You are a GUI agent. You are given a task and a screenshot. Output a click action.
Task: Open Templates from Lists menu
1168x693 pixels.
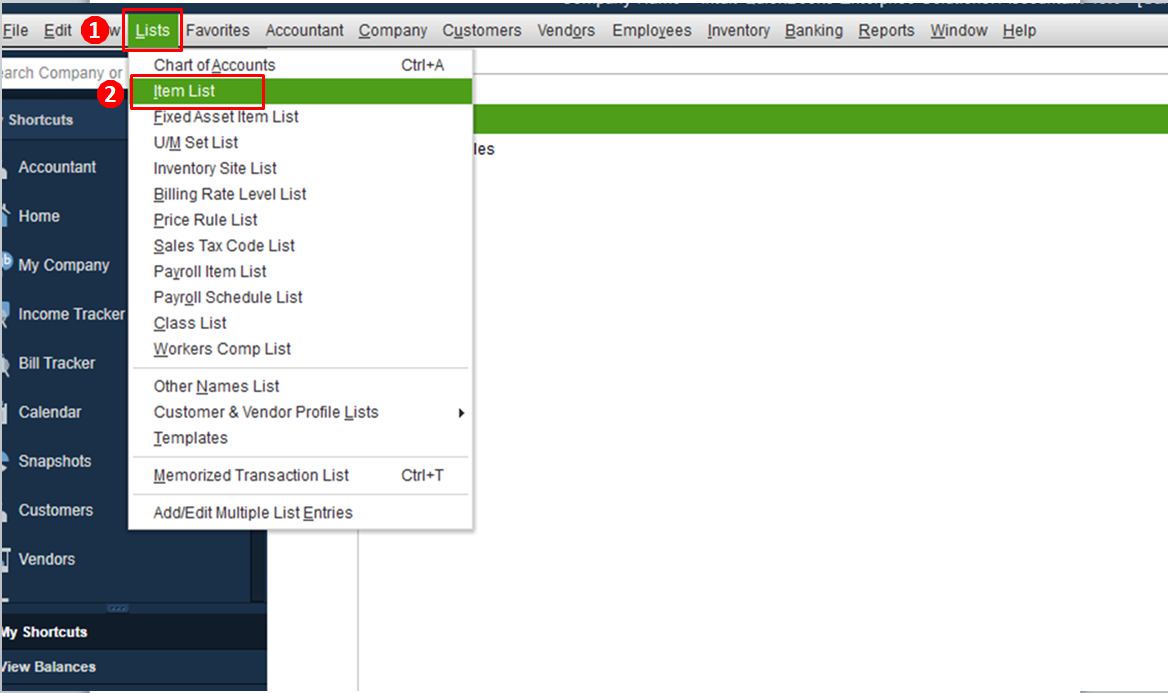click(x=300, y=438)
